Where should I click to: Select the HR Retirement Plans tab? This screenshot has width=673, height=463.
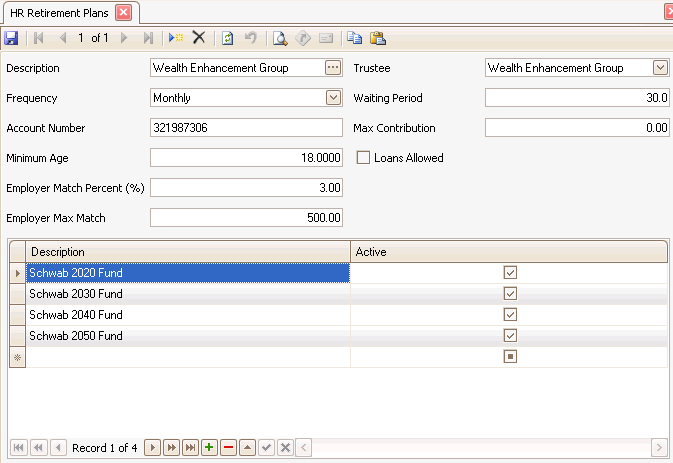[59, 12]
